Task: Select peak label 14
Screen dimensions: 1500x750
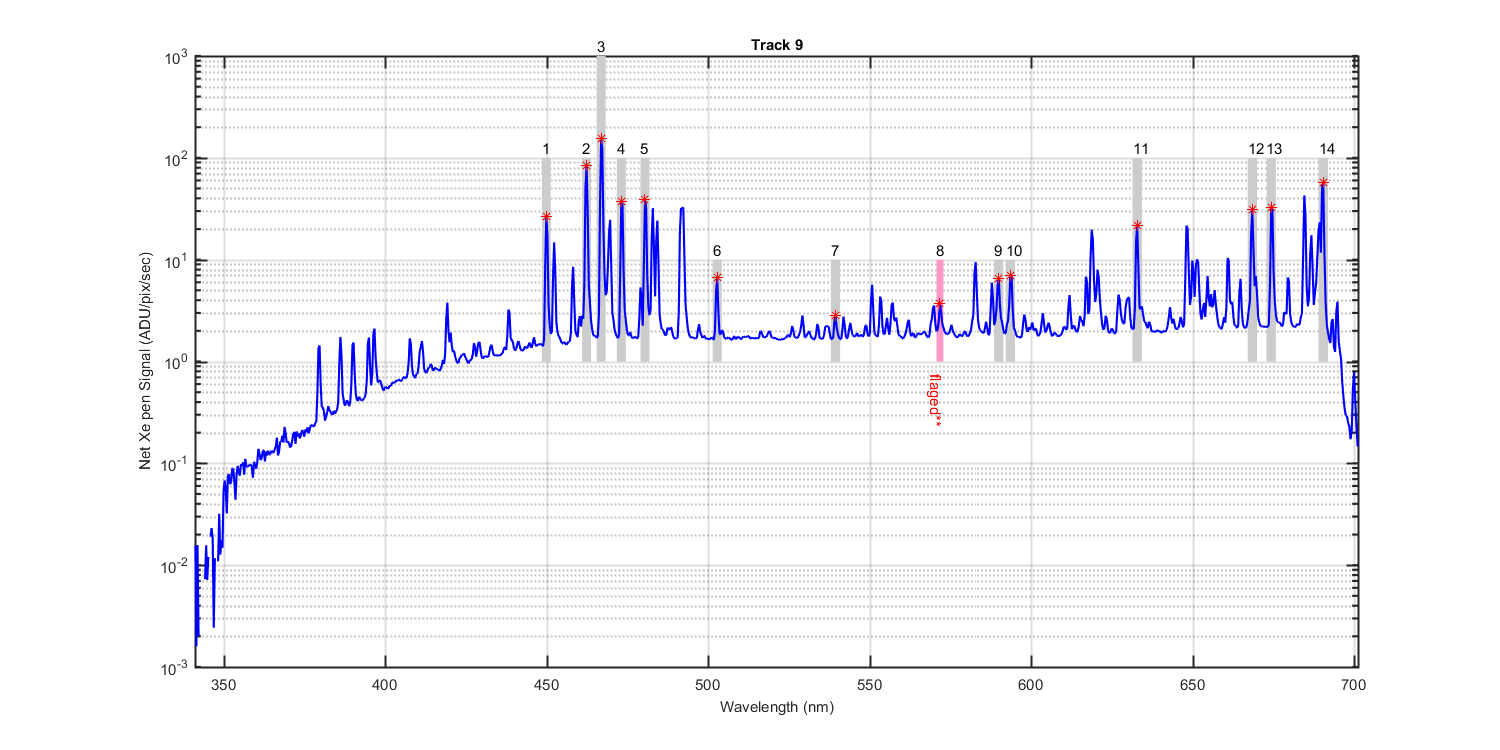Action: (1326, 149)
